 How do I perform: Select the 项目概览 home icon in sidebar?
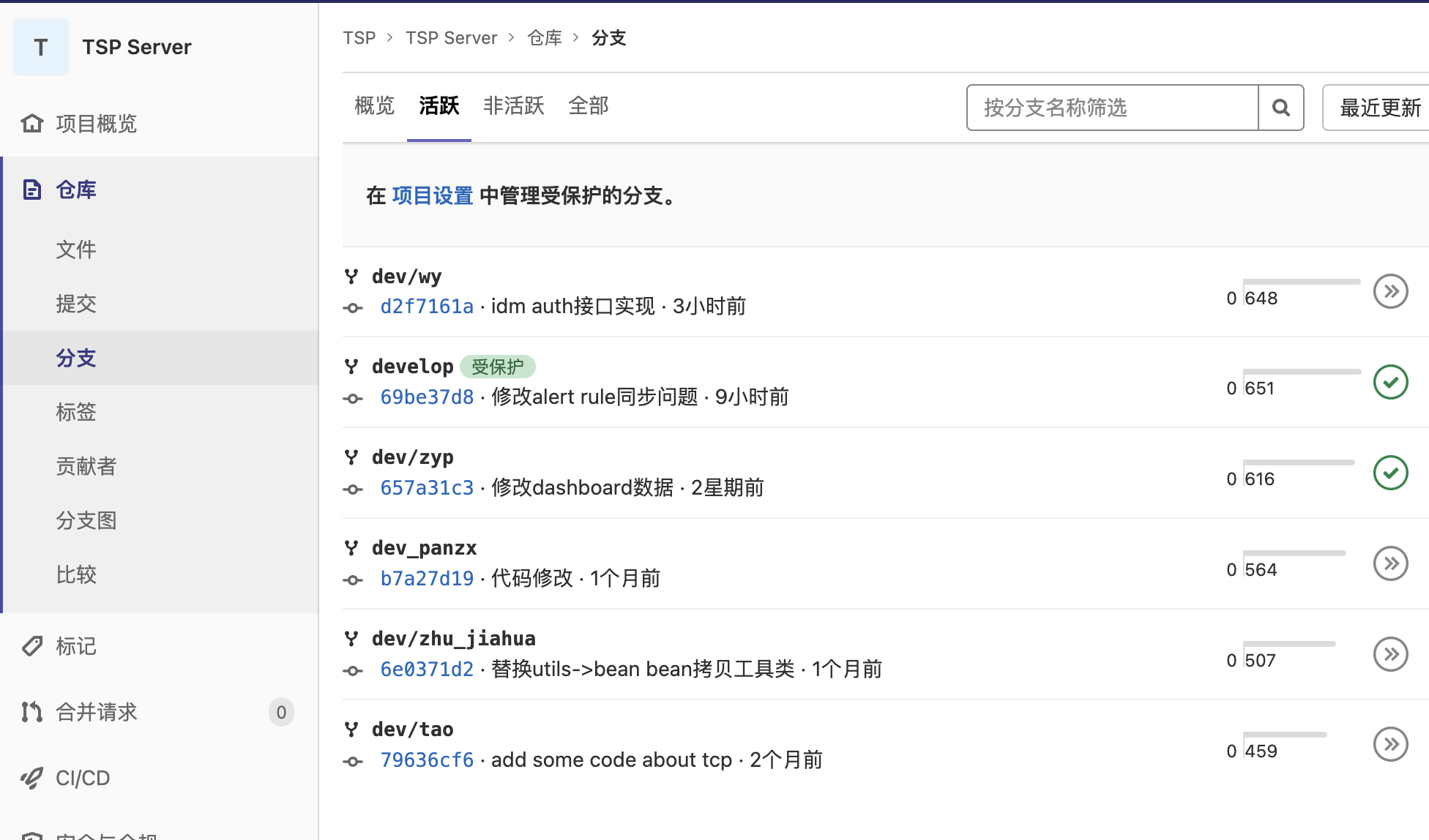[32, 123]
